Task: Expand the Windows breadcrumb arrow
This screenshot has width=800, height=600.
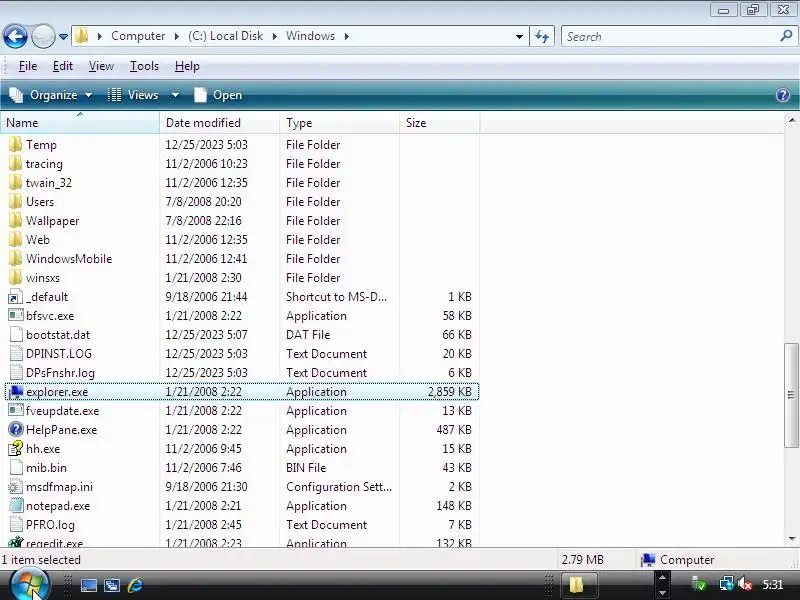Action: click(346, 36)
